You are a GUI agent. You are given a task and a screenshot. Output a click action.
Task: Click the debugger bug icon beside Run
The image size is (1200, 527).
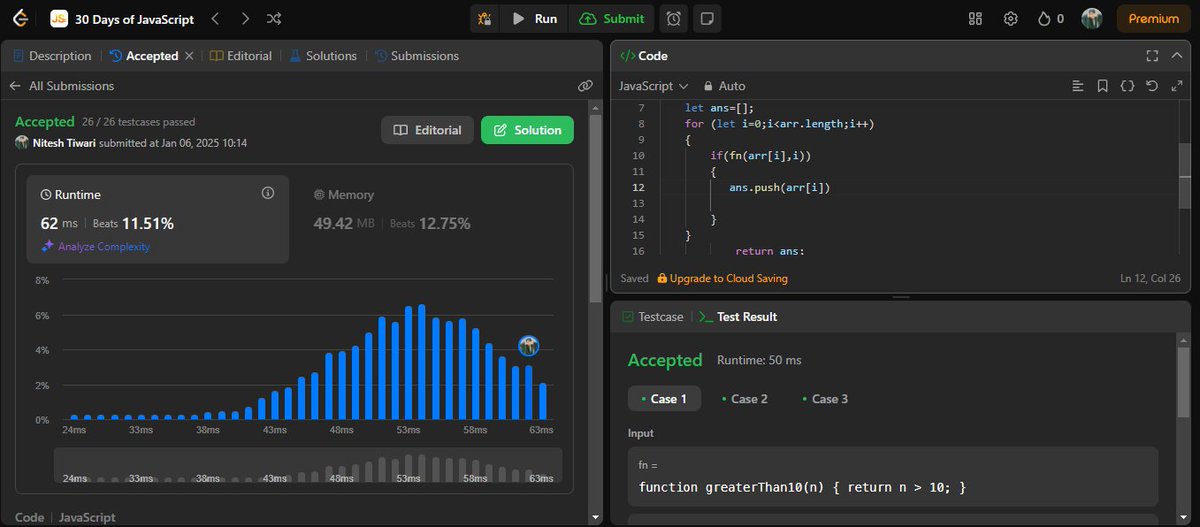pyautogui.click(x=485, y=18)
